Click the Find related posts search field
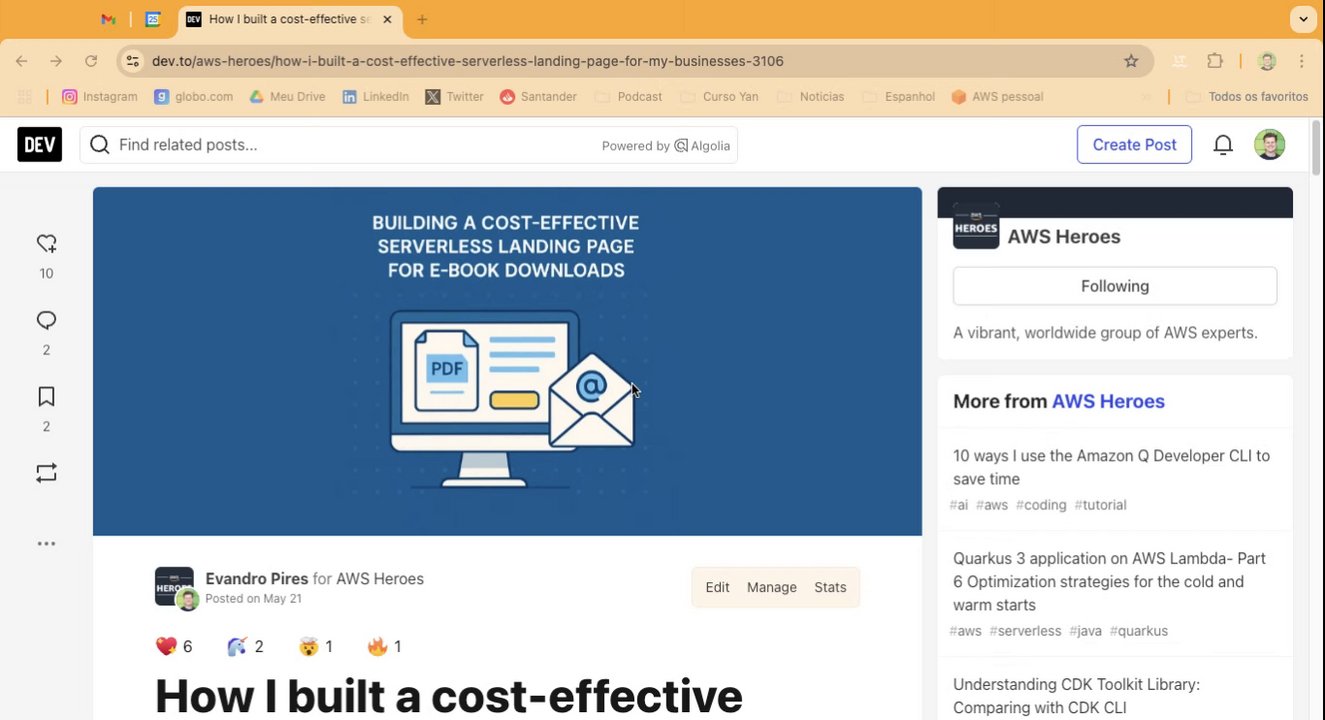 408,145
